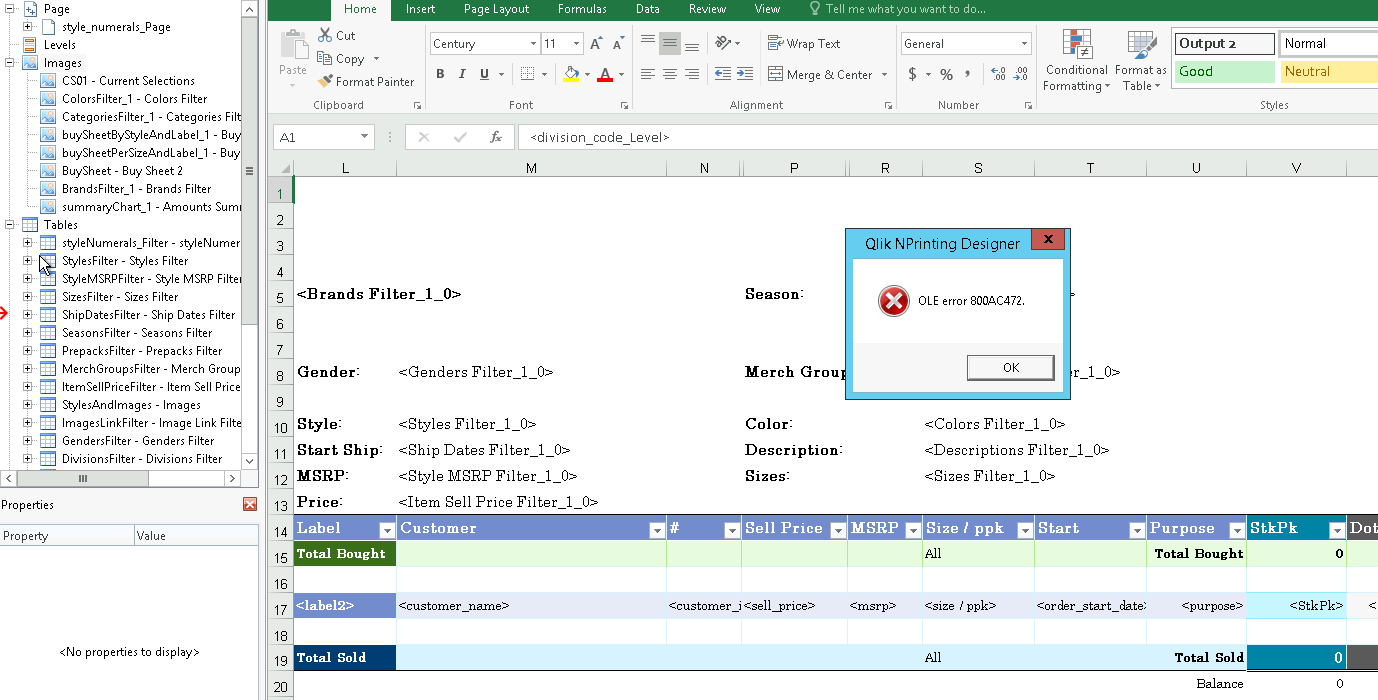Click the Name Box showing A1
This screenshot has height=700, width=1378.
[321, 138]
